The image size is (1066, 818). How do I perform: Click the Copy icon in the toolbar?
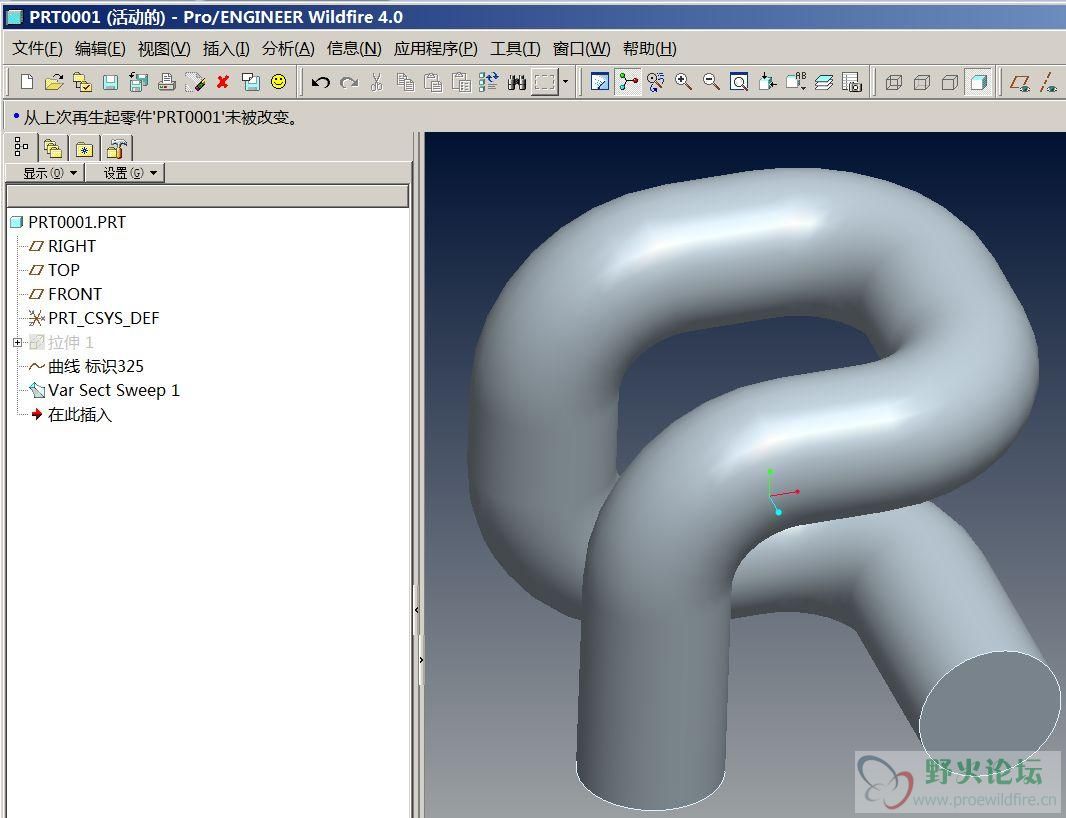point(405,82)
